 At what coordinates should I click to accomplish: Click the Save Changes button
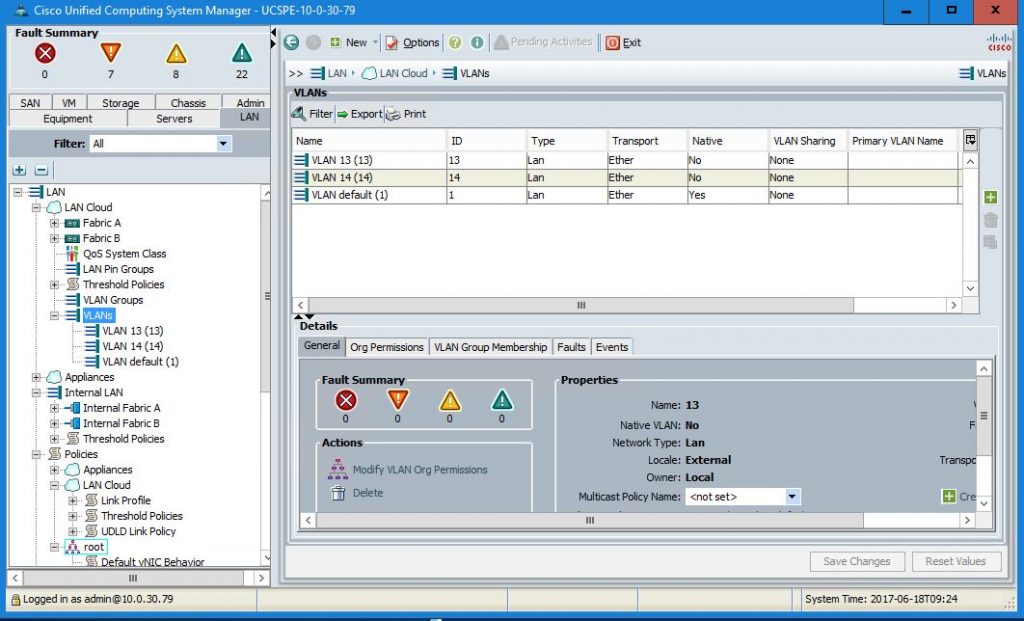click(856, 561)
